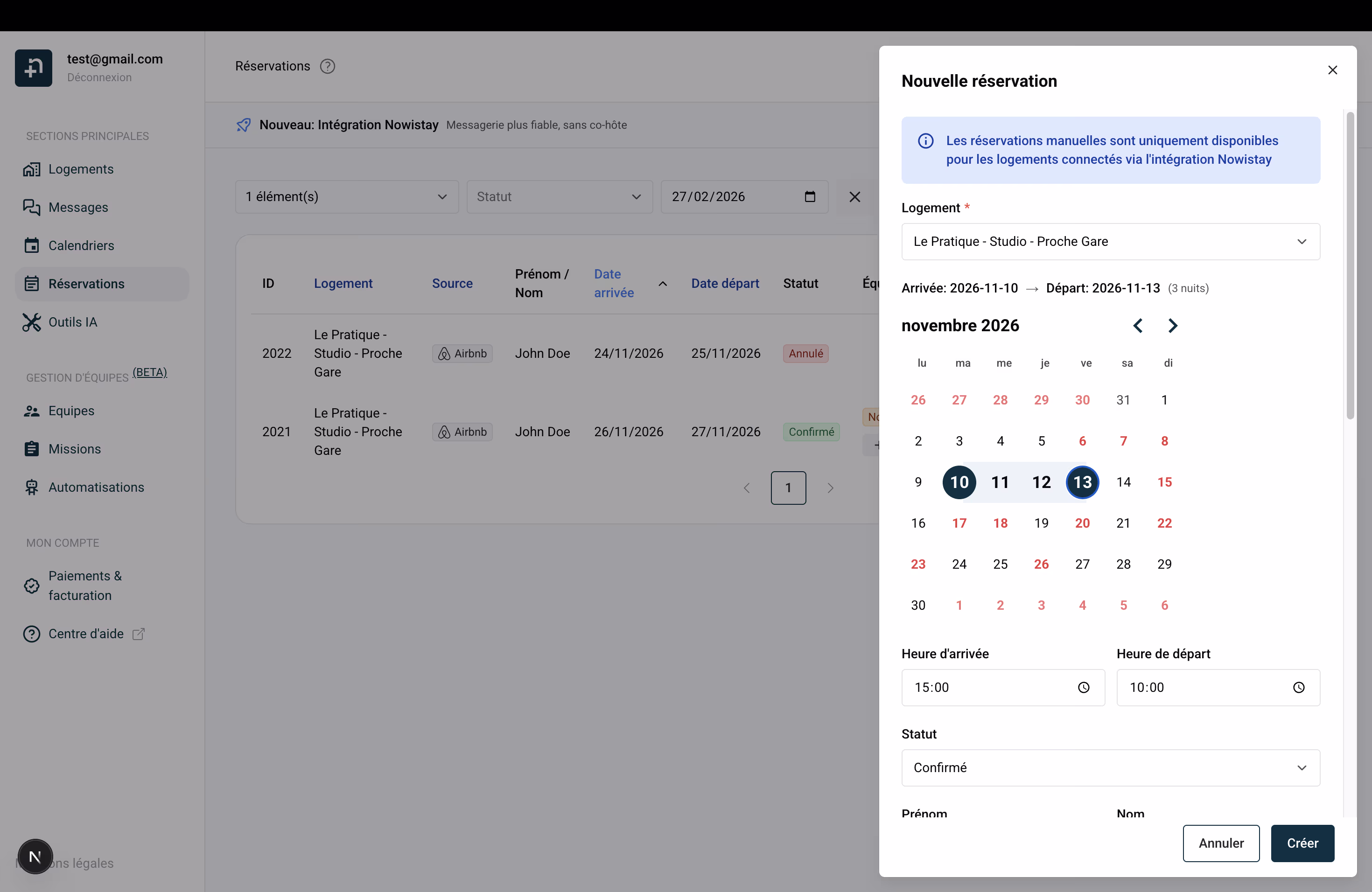The image size is (1372, 892).
Task: Open Messages in the sidebar
Action: point(102,208)
